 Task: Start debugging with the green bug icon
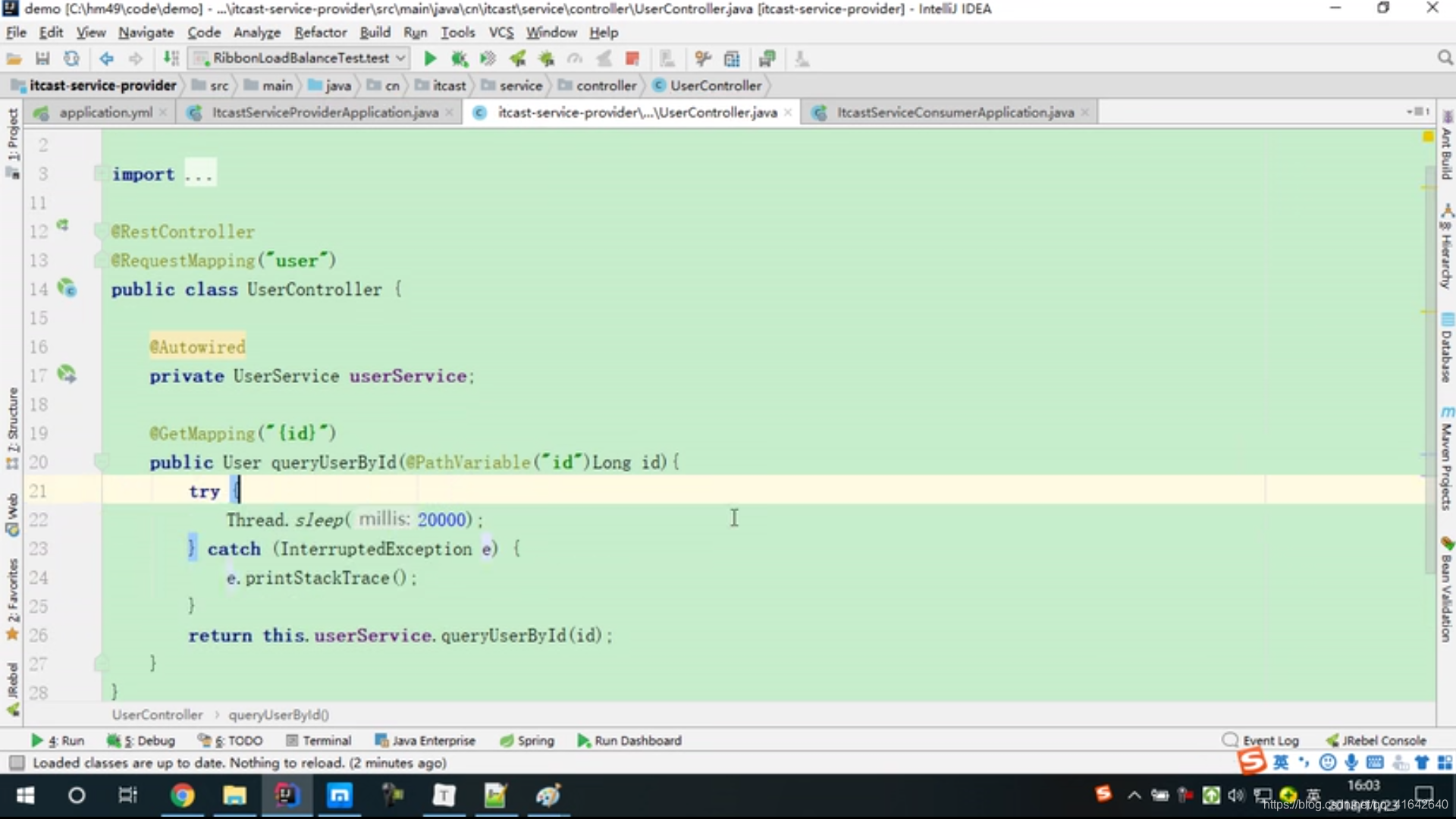pos(459,58)
